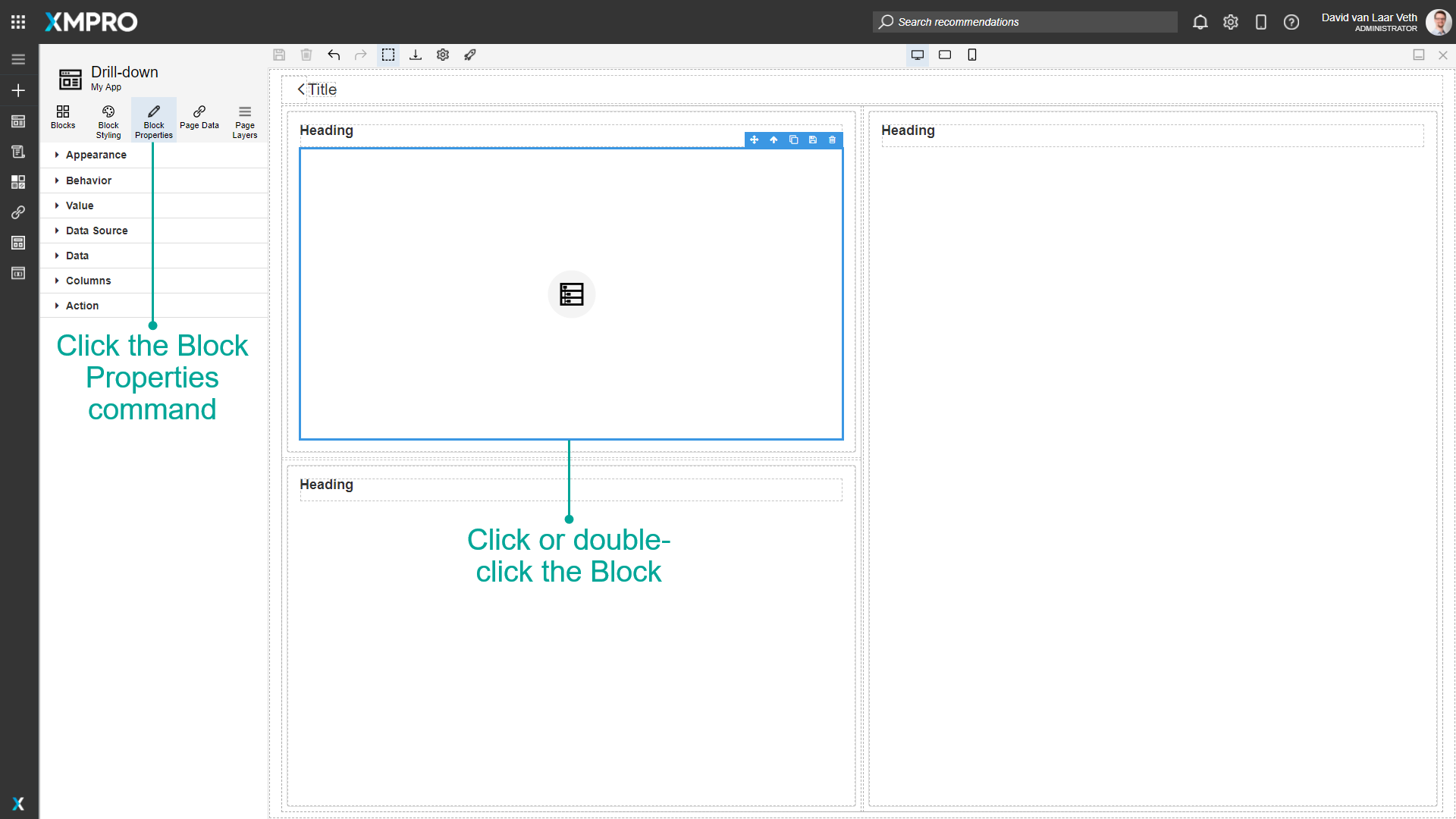Open the link icon in left sidebar
The image size is (1456, 819).
click(18, 212)
